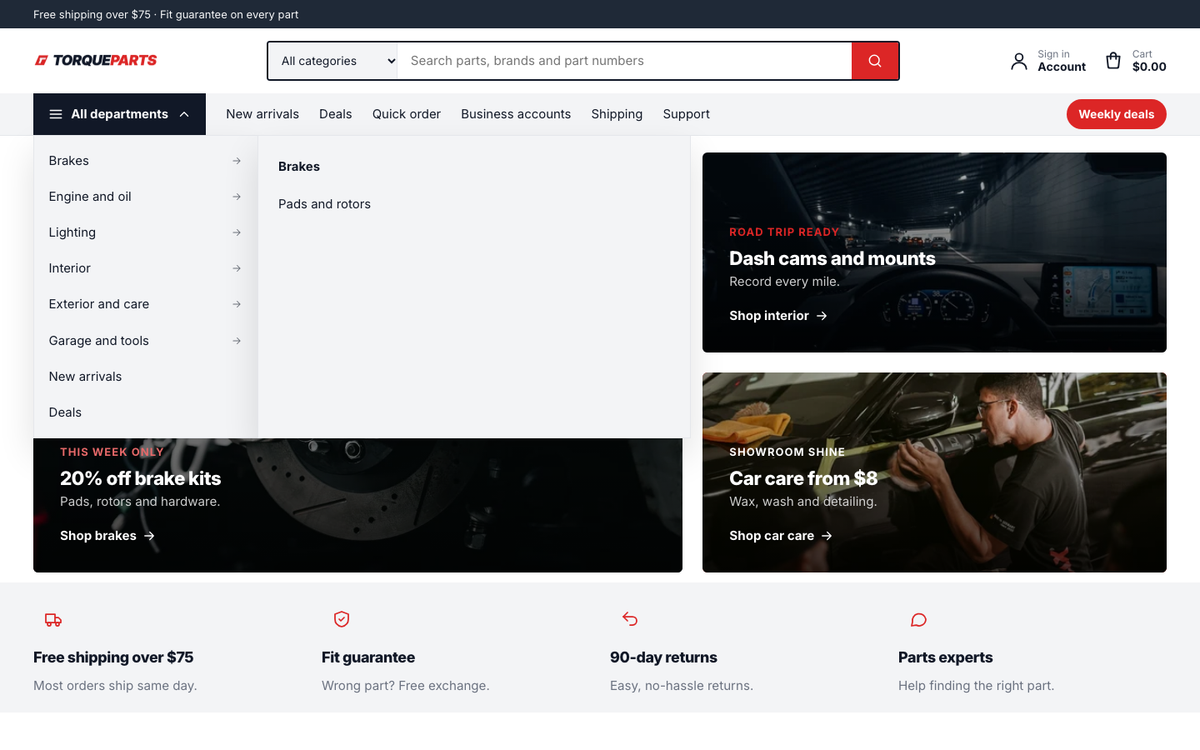This screenshot has height=750, width=1200.
Task: Expand the Lighting submenu arrow
Action: tap(236, 233)
